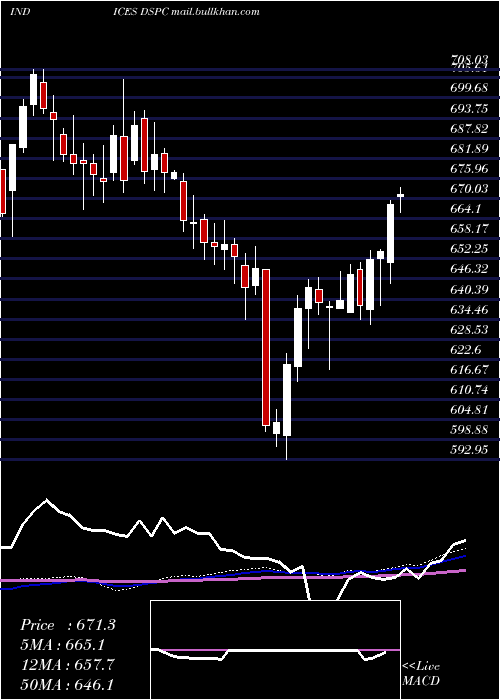The image size is (500, 700).
Task: Click the <<Live MACD label
Action: pyautogui.click(x=421, y=674)
